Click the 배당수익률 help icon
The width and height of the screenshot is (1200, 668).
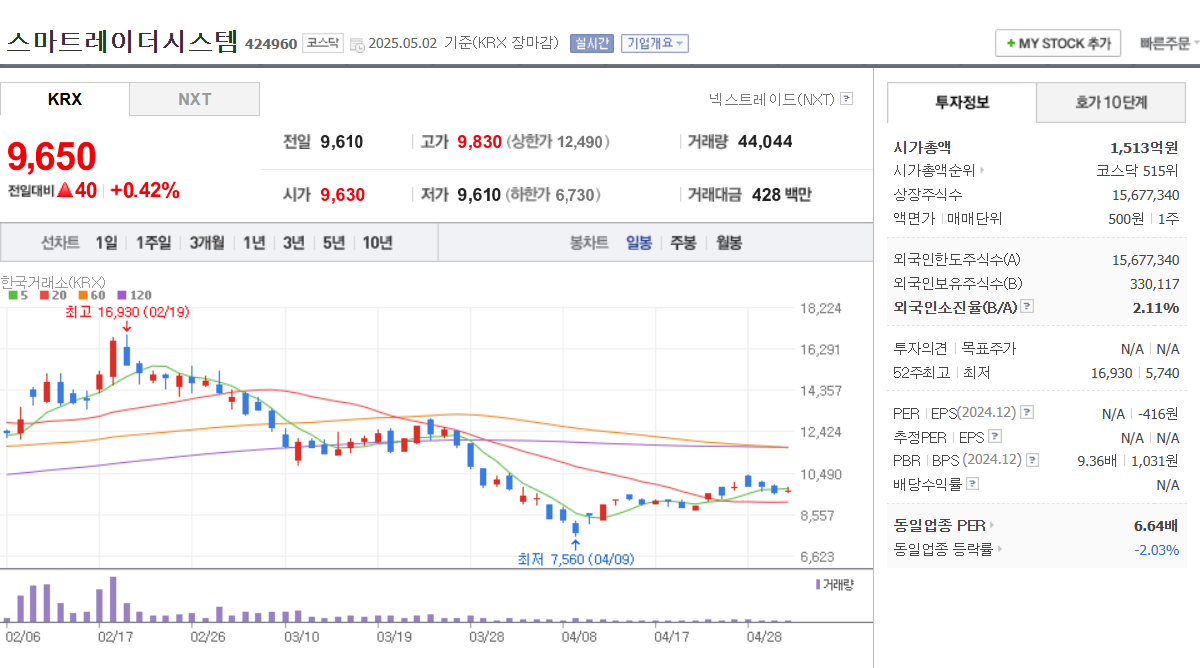point(972,483)
